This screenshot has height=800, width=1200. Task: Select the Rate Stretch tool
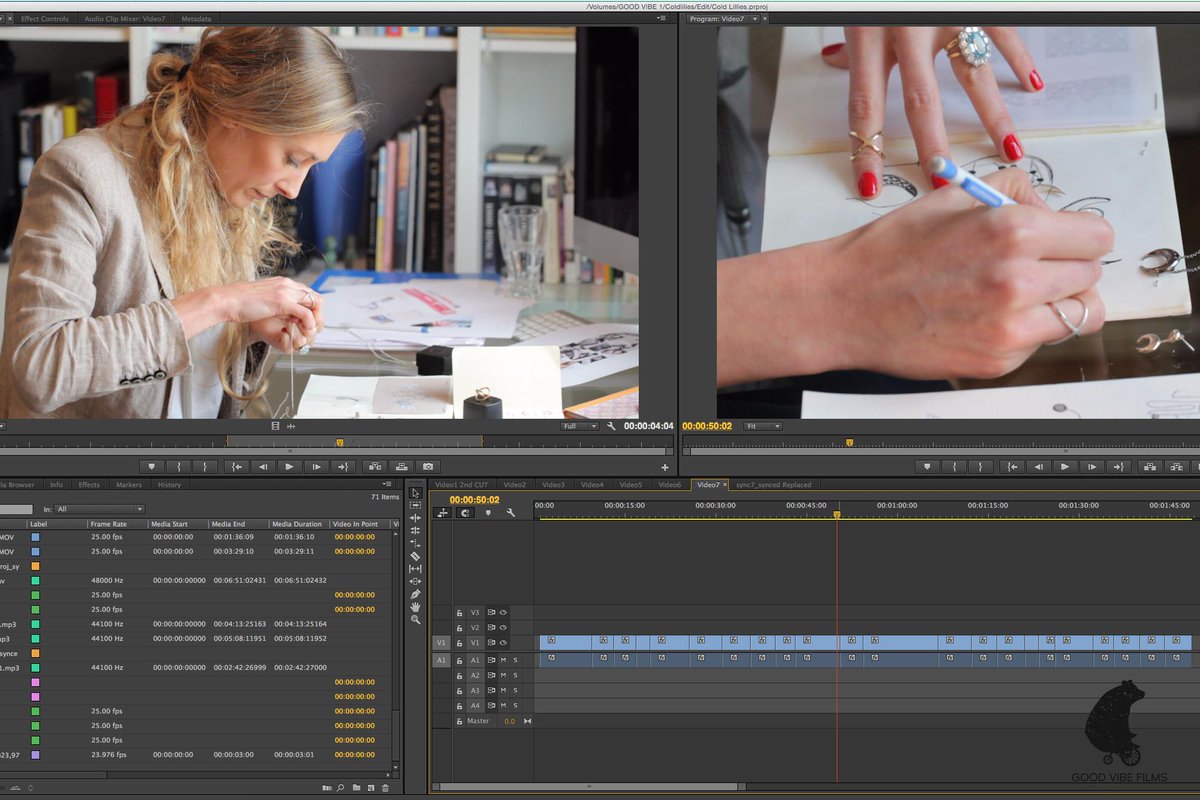[x=415, y=543]
